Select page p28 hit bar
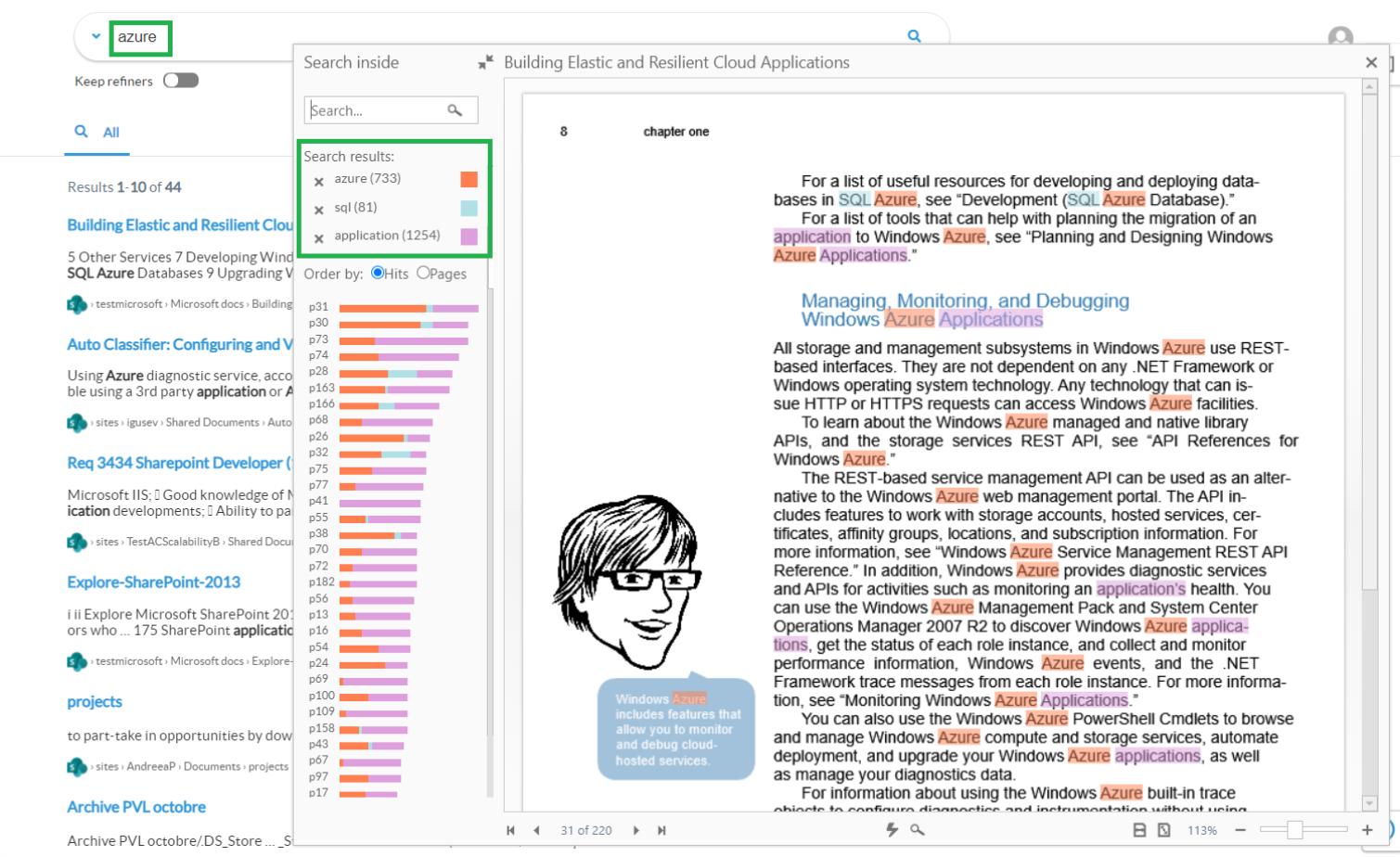Image resolution: width=1400 pixels, height=857 pixels. point(396,374)
